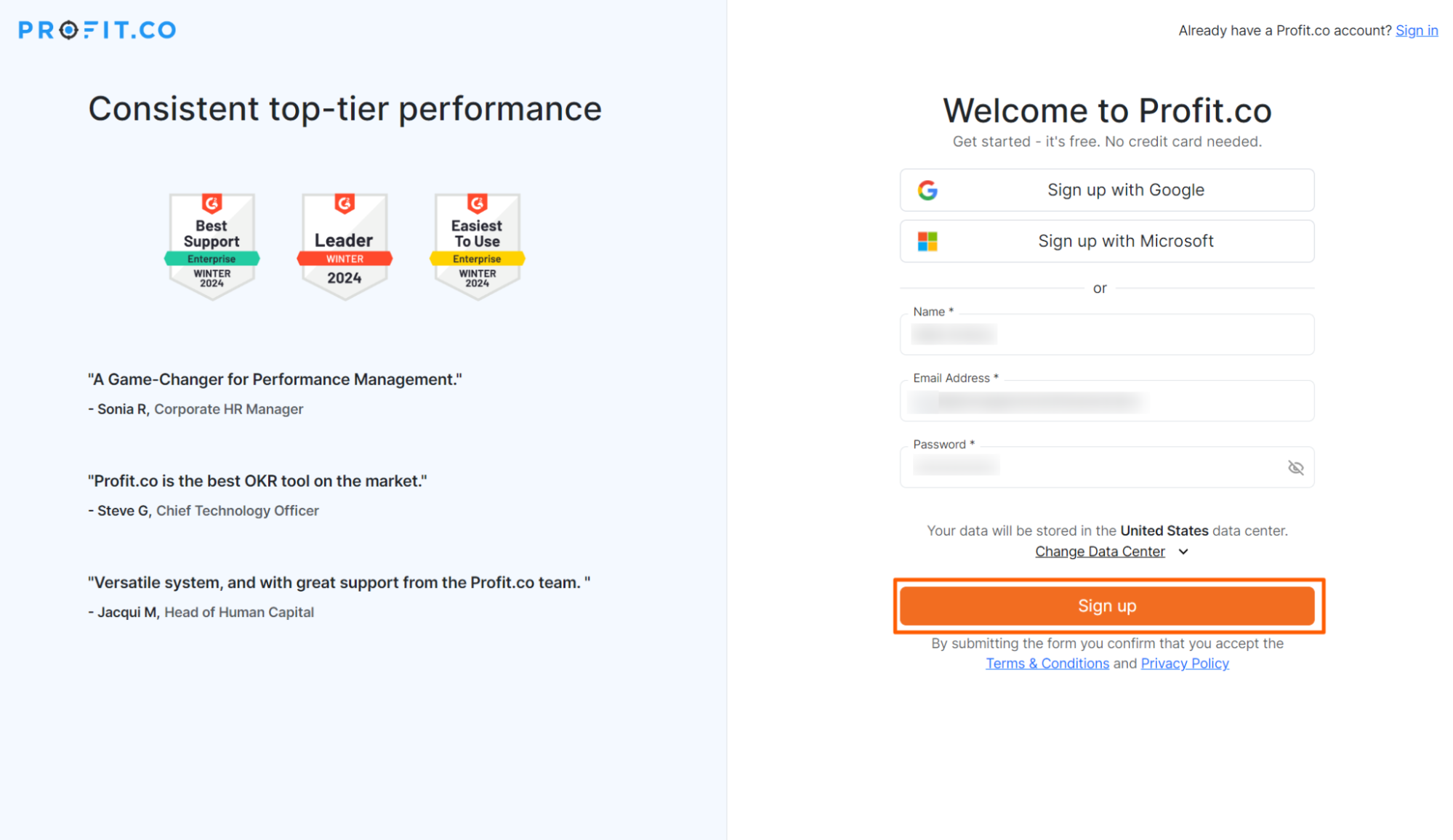Click the orange Sign up button
Viewport: 1453px width, 840px height.
[1107, 606]
